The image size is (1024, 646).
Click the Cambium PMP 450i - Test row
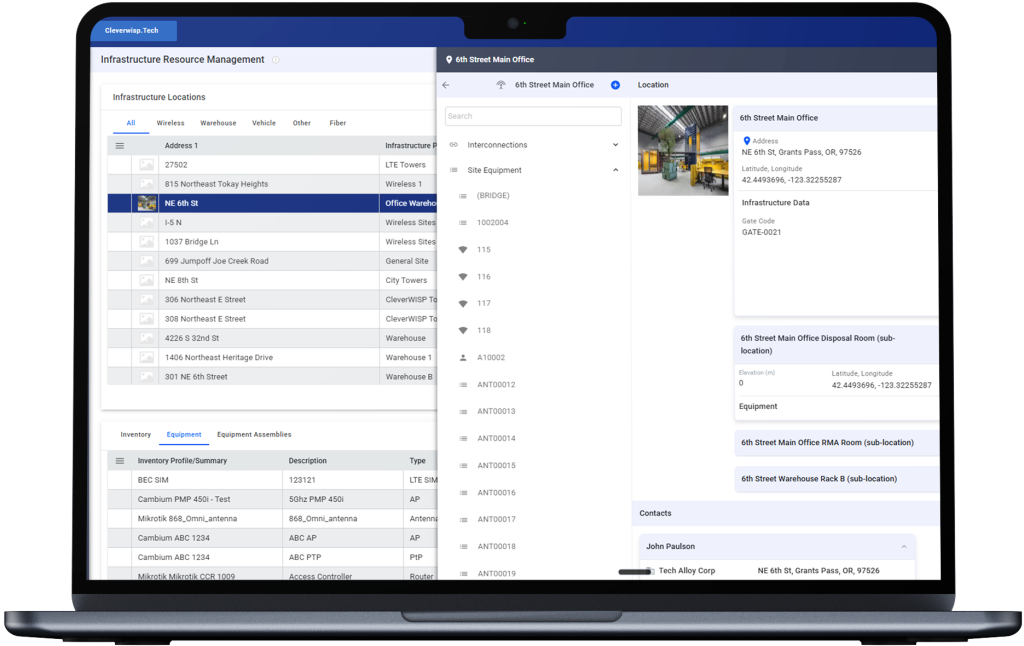272,499
